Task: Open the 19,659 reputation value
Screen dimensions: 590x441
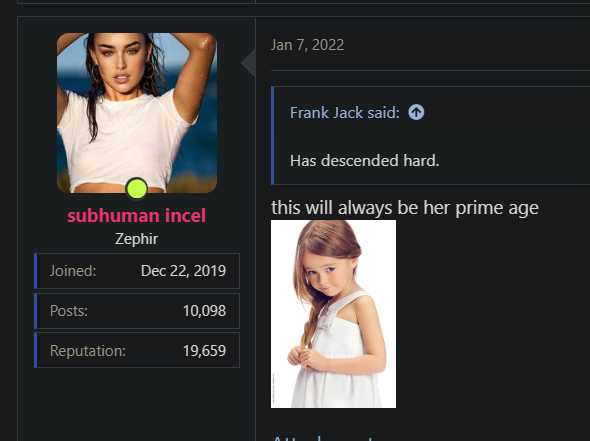Action: coord(204,351)
